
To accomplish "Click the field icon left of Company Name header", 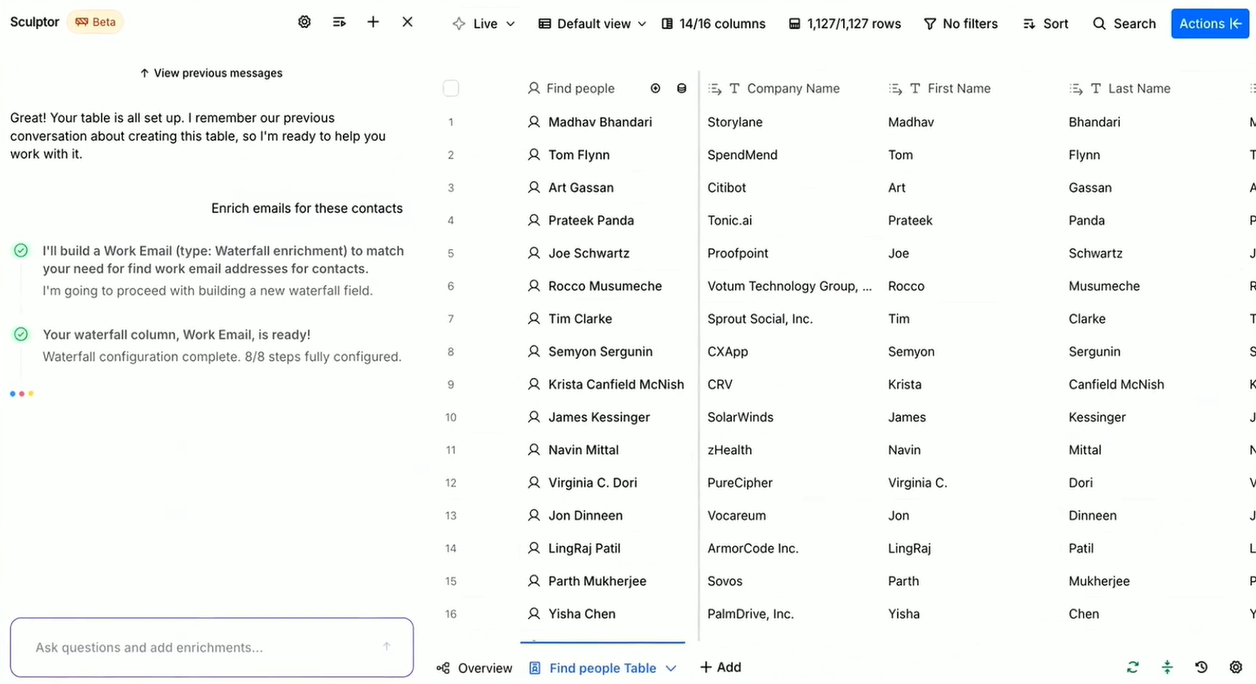I will pyautogui.click(x=715, y=89).
